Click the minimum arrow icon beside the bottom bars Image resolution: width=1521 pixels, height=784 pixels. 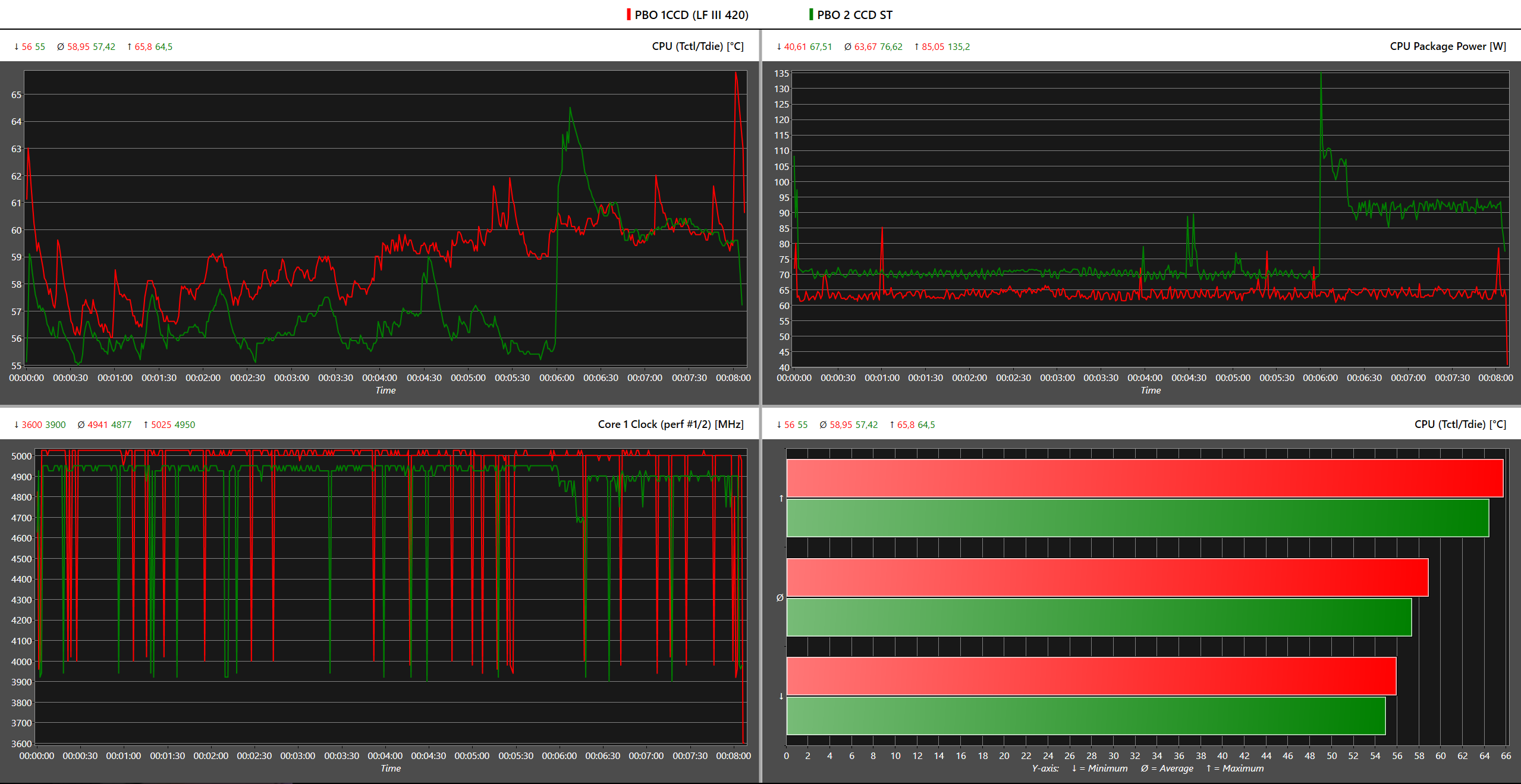(781, 697)
